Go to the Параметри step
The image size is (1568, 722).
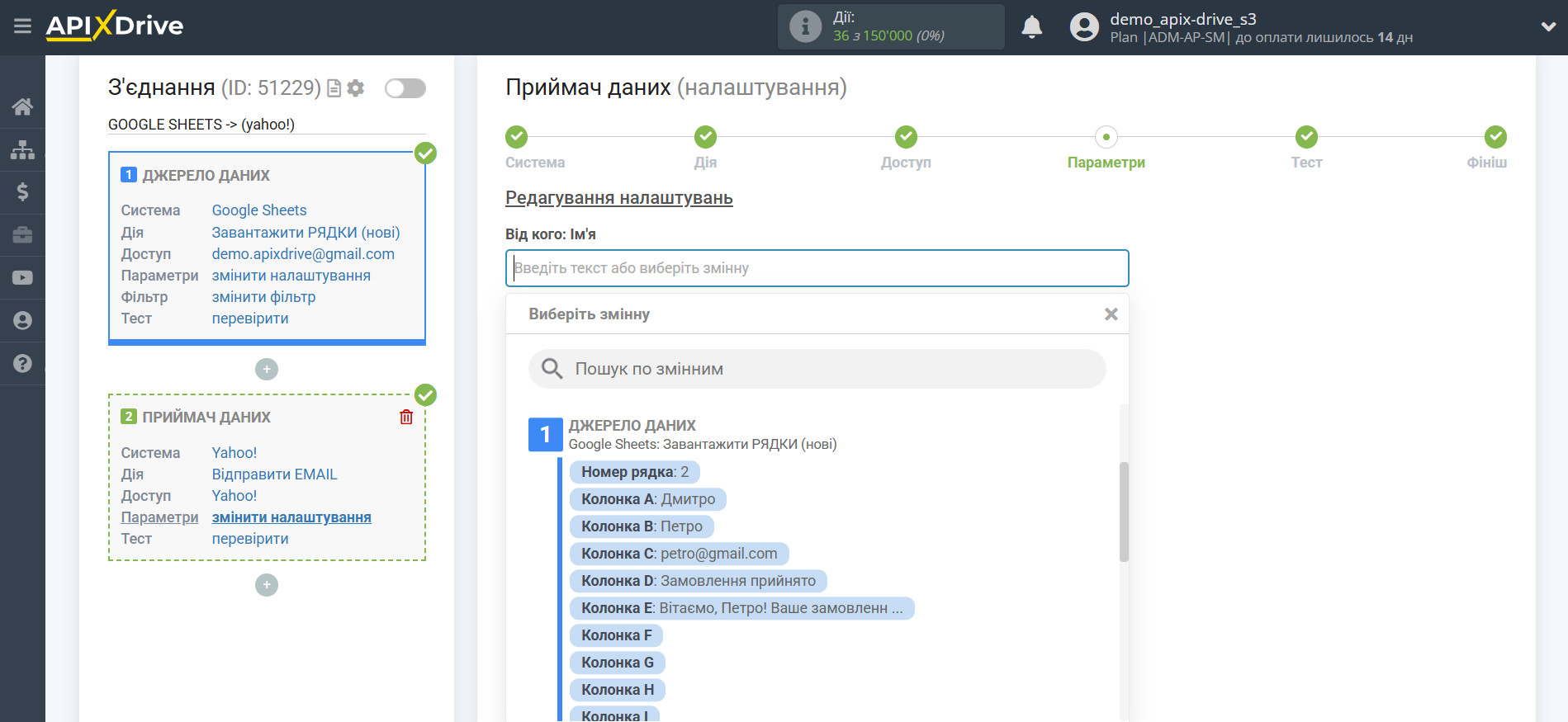(1106, 136)
